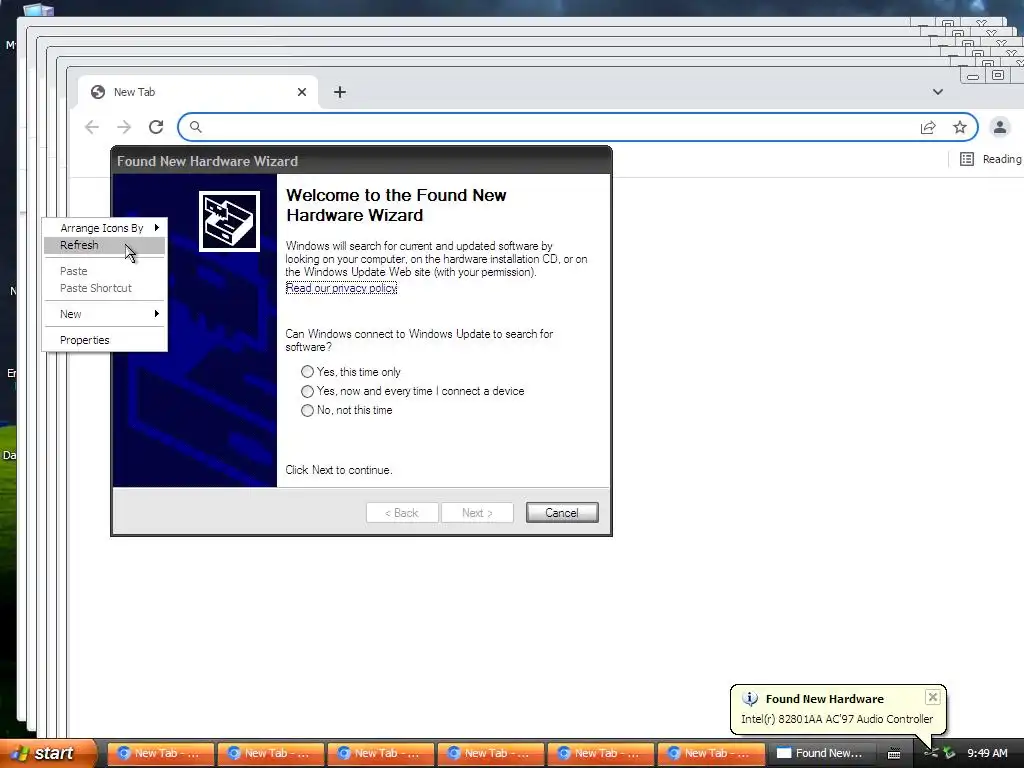Select 'No, not this time' option
Screen dimensions: 1024x768
click(x=347, y=410)
